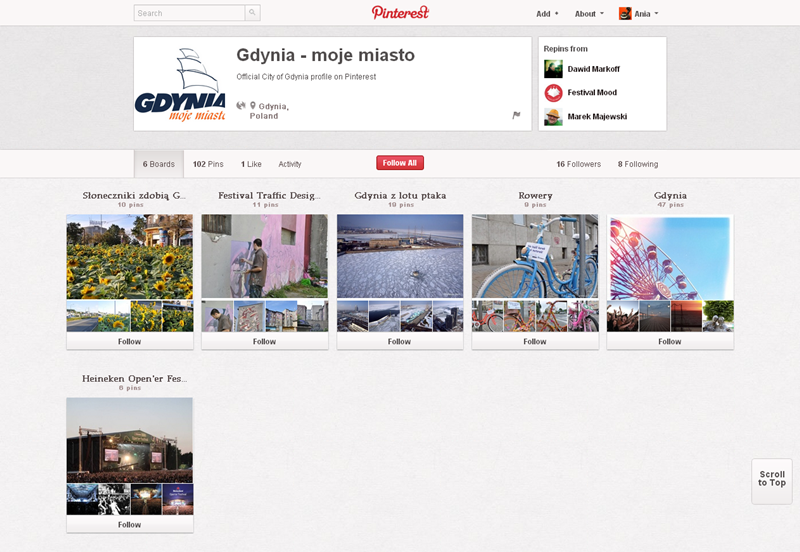
Task: Open Dawid Markoff's avatar
Action: click(x=553, y=69)
